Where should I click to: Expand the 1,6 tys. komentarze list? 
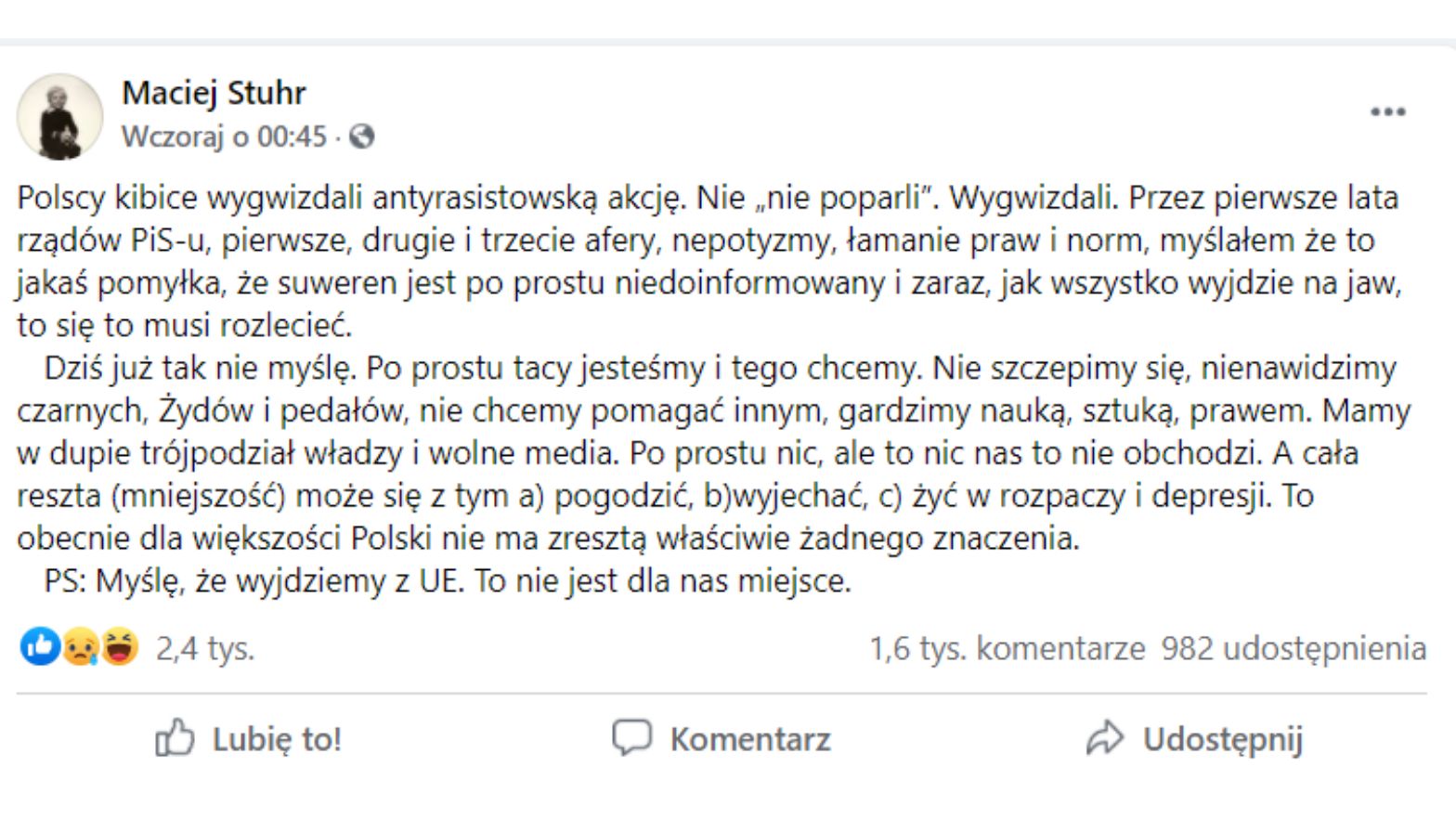click(x=1007, y=648)
